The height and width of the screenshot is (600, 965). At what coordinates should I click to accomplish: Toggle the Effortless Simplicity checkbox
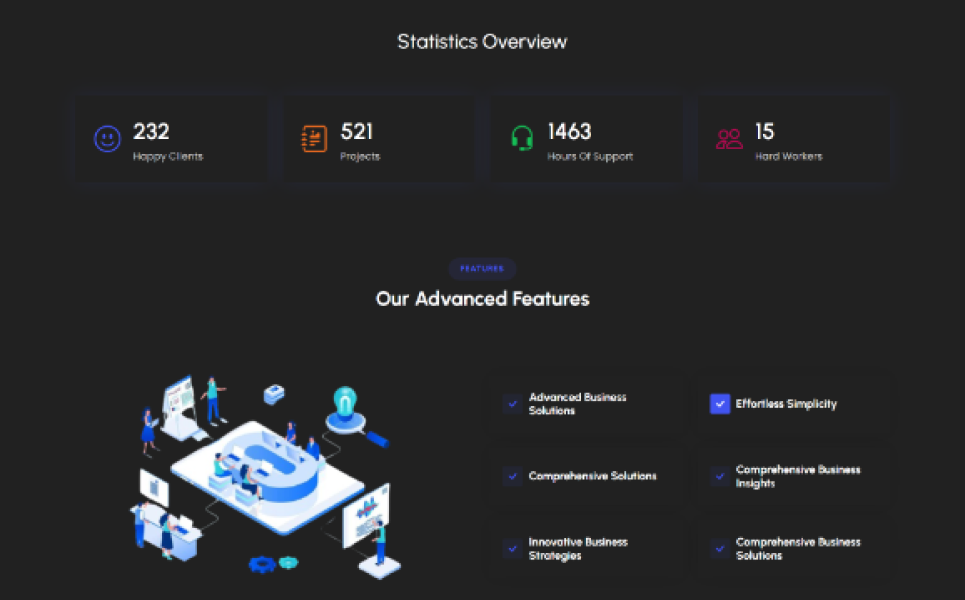point(720,404)
